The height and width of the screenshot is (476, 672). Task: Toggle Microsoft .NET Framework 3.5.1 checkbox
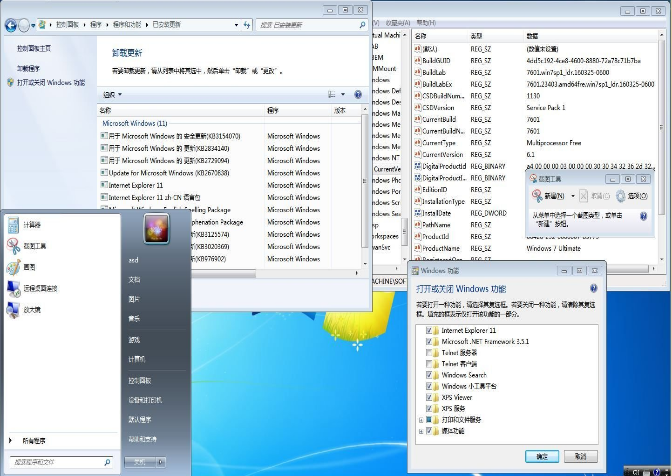[x=429, y=341]
